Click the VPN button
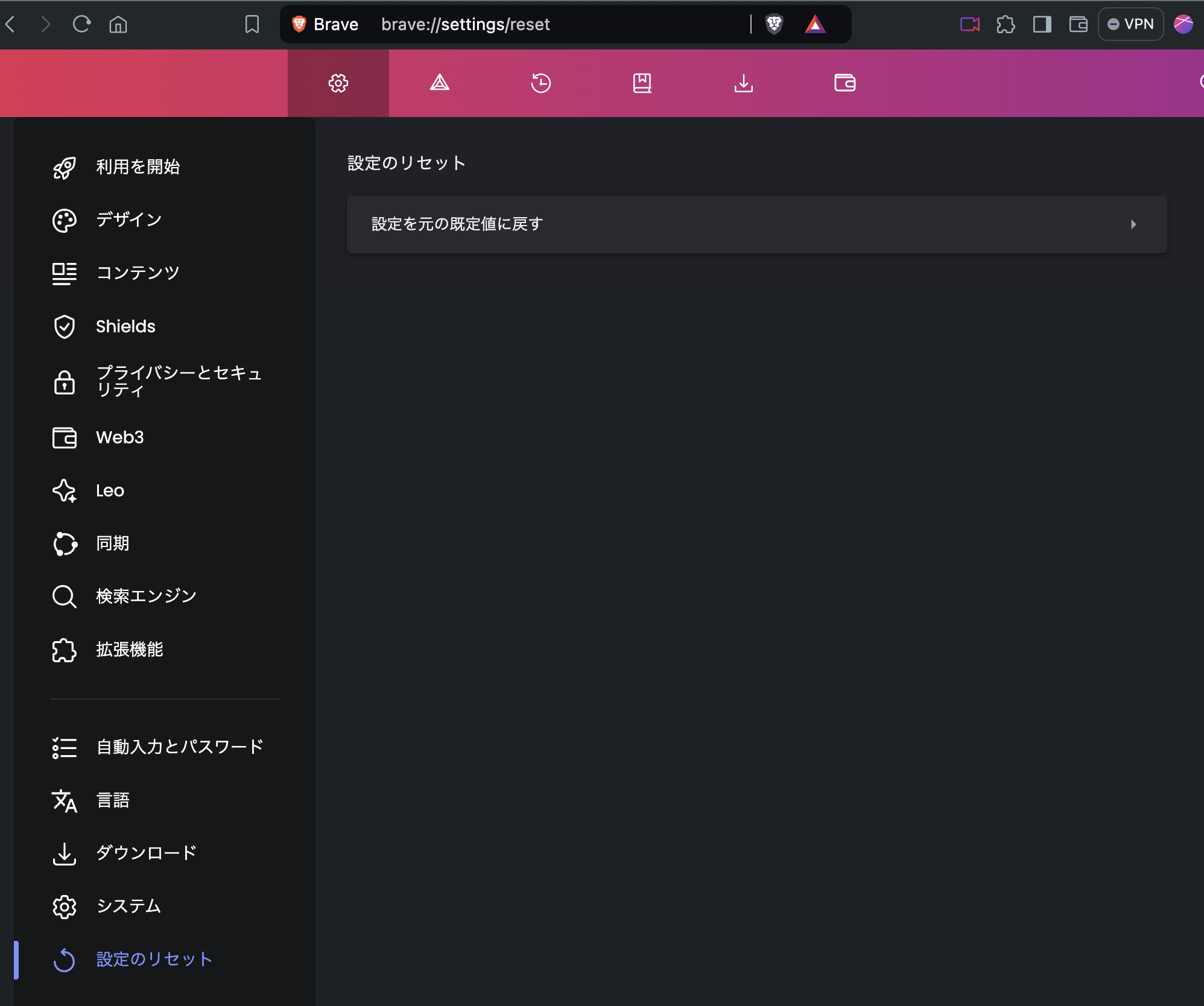 tap(1130, 24)
